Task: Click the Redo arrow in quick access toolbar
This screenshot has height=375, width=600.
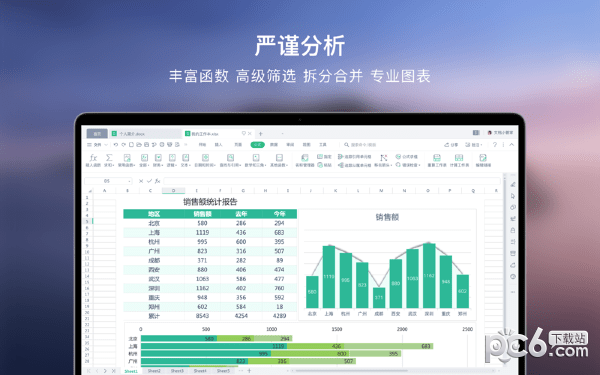Action: (124, 145)
